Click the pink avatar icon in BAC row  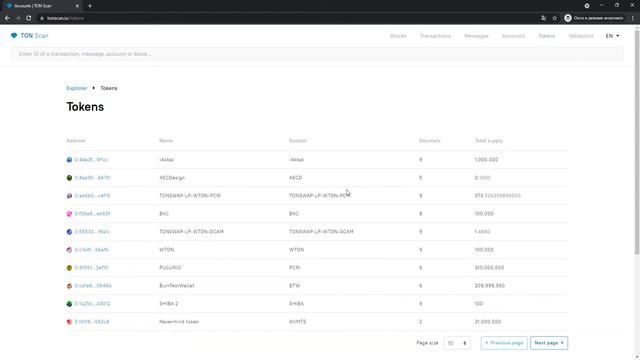[69, 214]
